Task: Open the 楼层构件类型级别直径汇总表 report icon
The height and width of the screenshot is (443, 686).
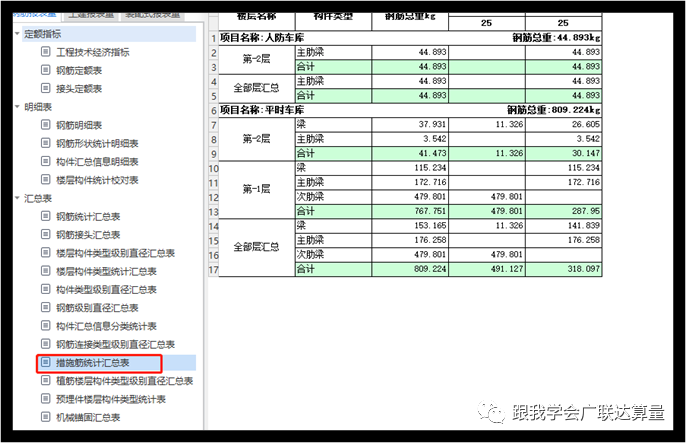Action: 46,253
